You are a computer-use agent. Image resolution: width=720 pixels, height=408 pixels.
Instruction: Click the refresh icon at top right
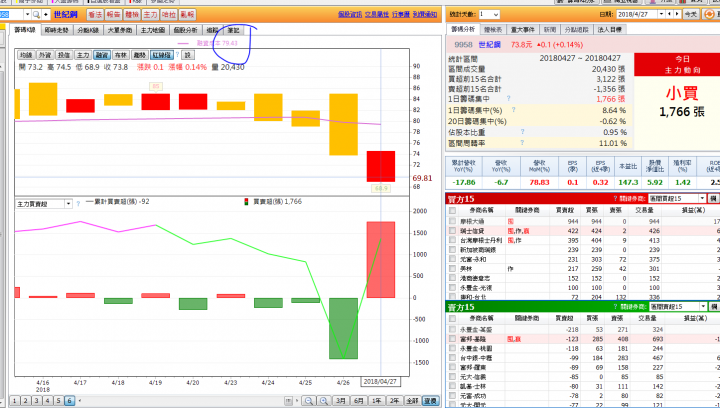point(709,15)
